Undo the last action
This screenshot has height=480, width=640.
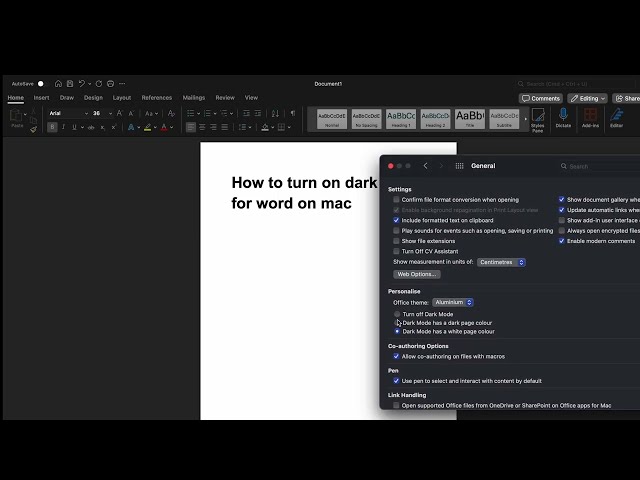82,84
